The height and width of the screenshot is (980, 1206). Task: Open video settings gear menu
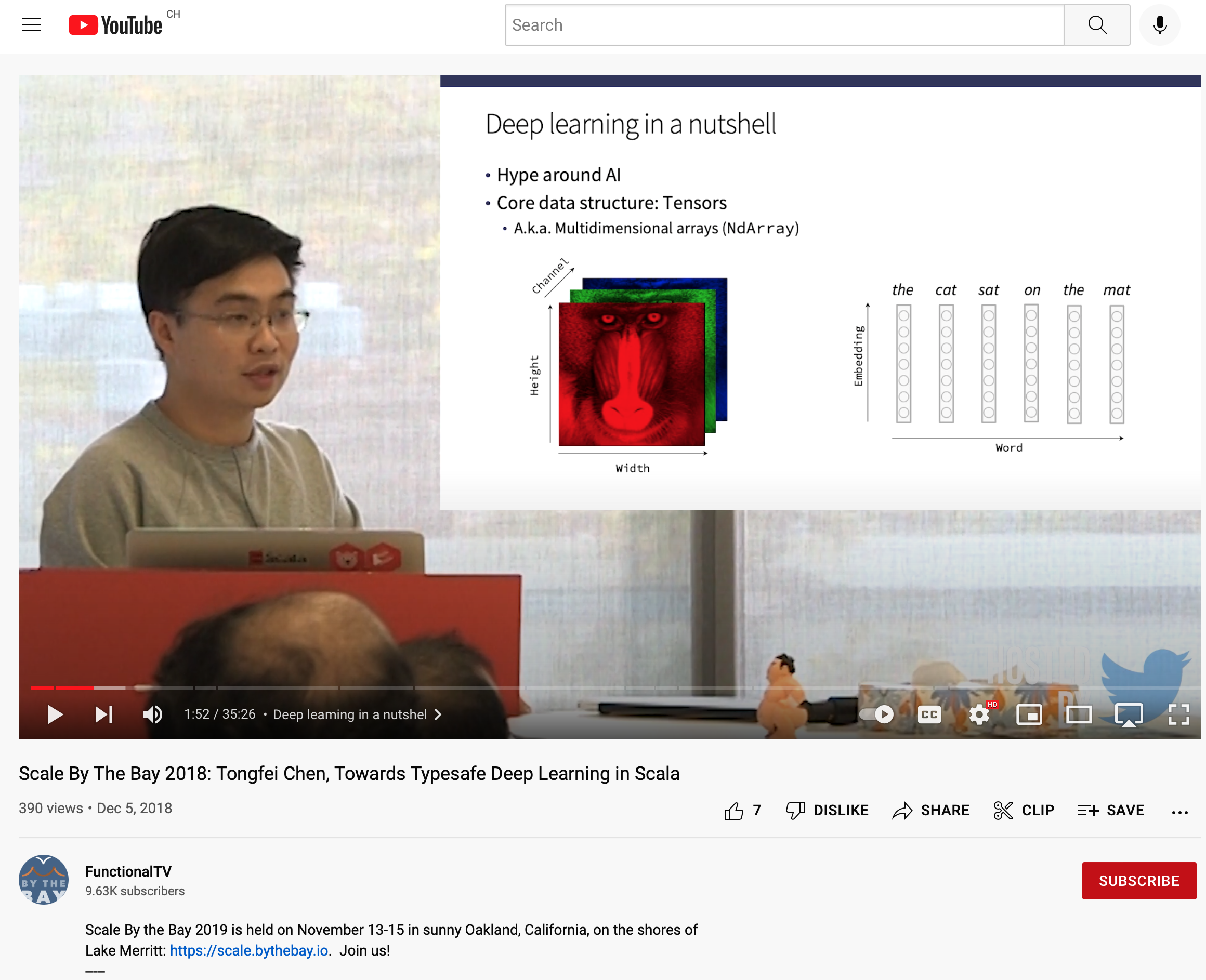[x=979, y=714]
